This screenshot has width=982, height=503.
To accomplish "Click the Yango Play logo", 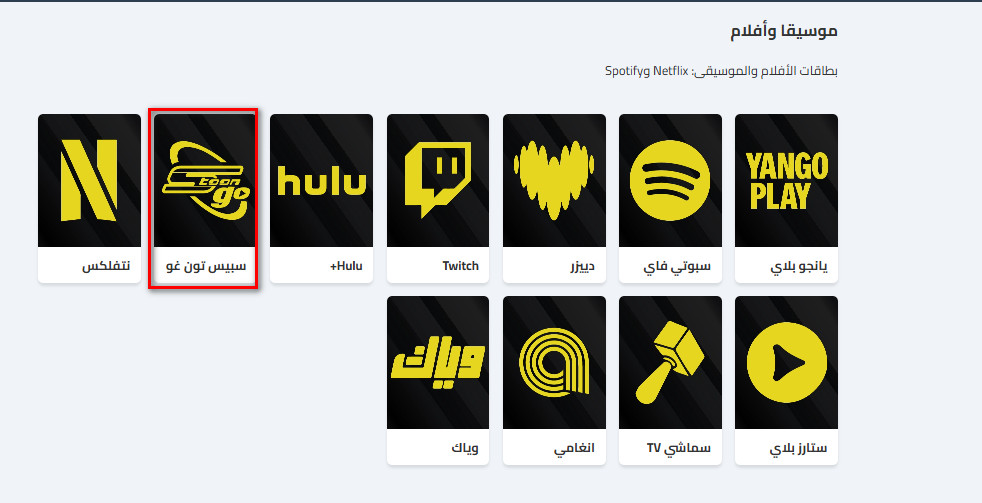I will [x=786, y=180].
